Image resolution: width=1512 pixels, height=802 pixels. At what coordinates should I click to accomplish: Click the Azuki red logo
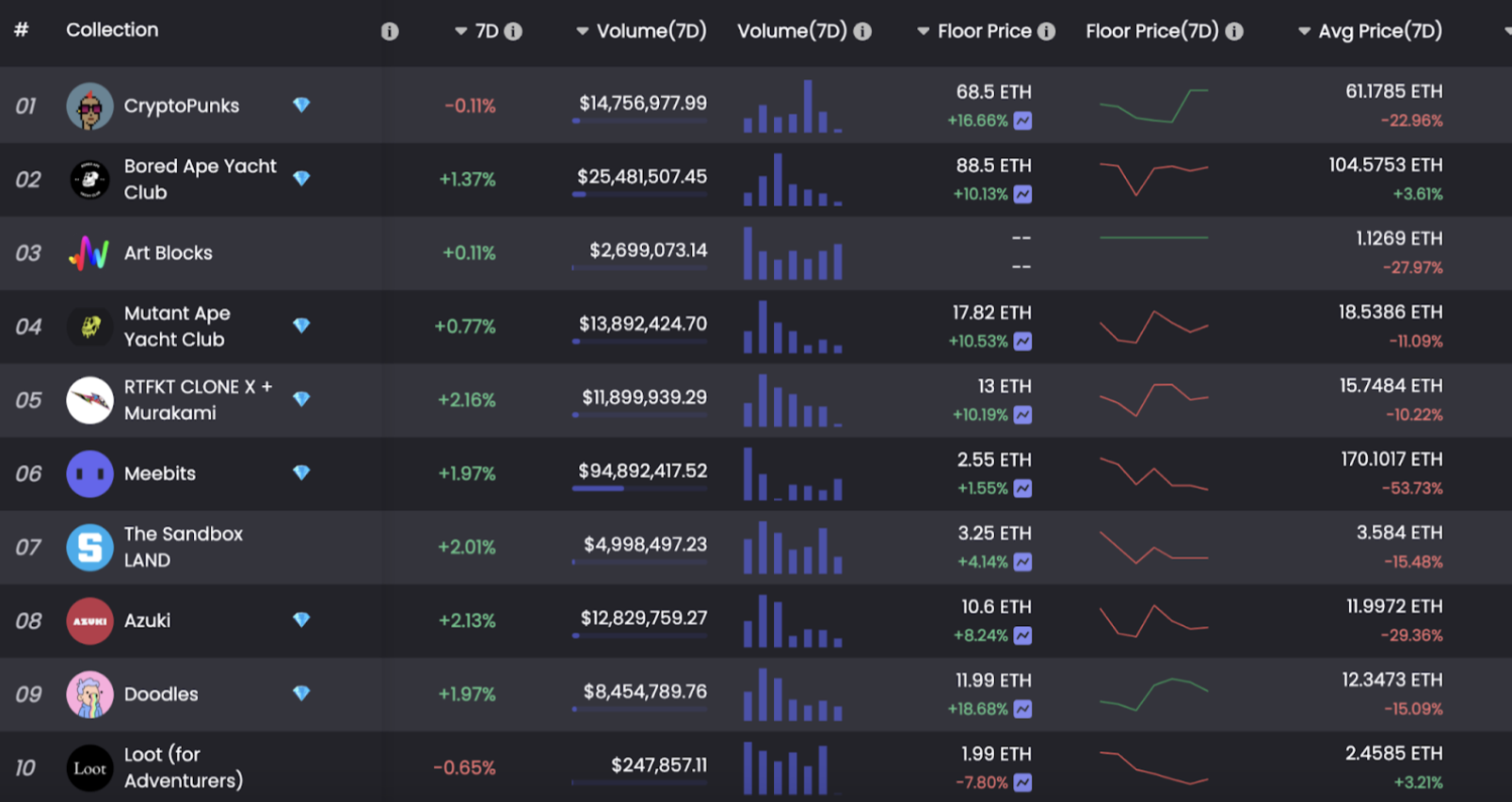coord(89,621)
